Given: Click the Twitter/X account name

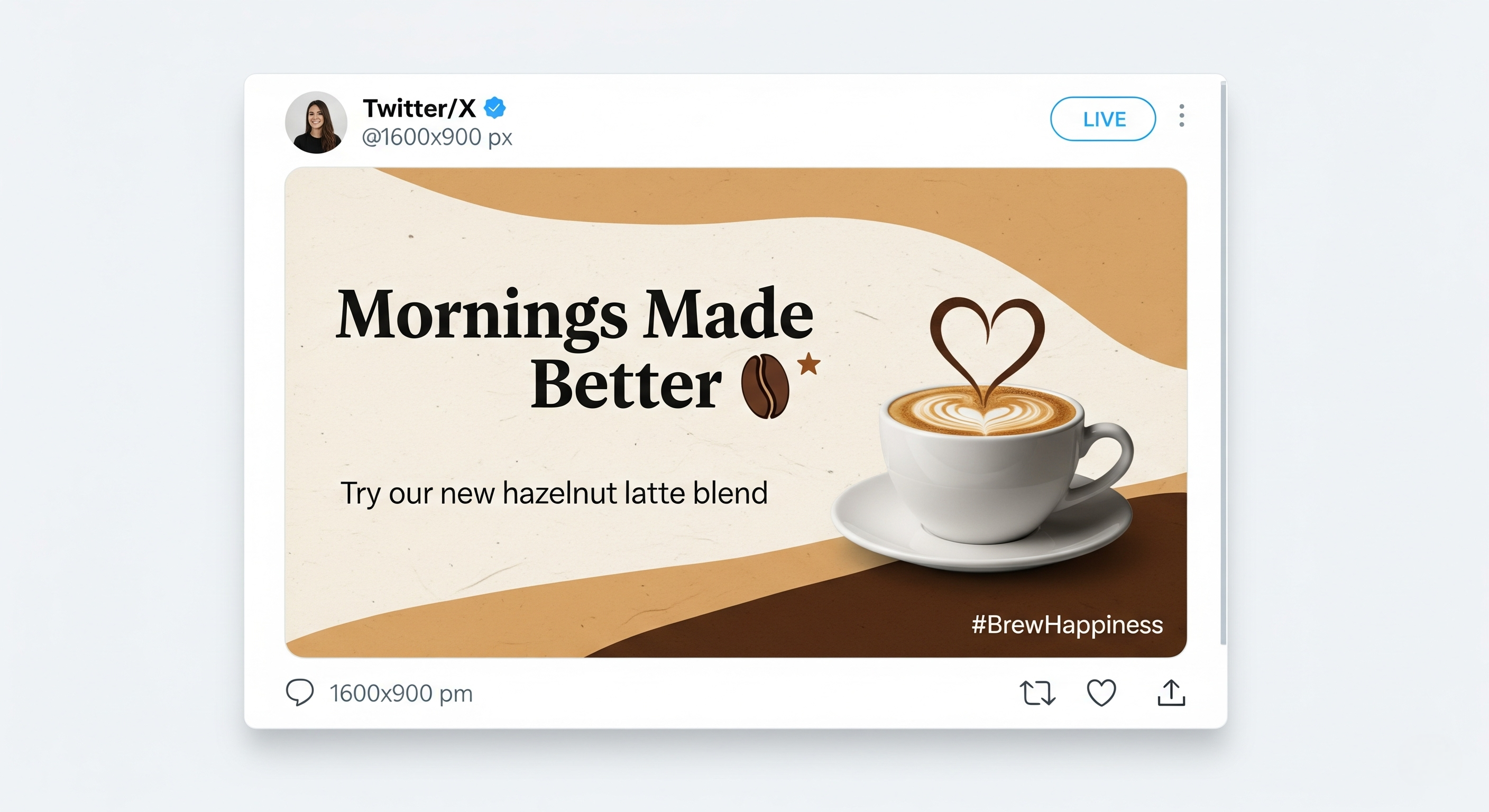Looking at the screenshot, I should click(x=419, y=108).
